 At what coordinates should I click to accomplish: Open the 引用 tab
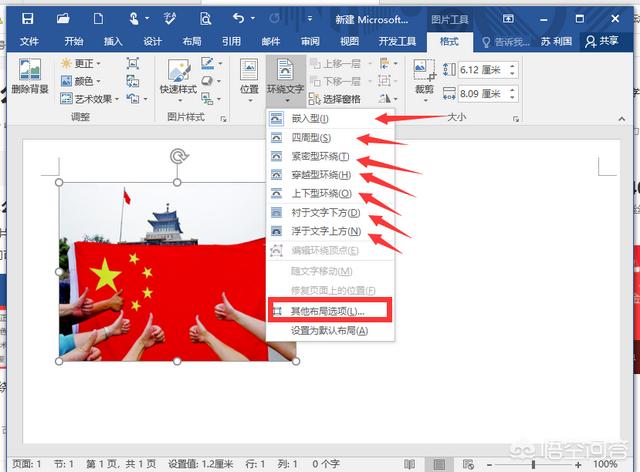pyautogui.click(x=231, y=41)
